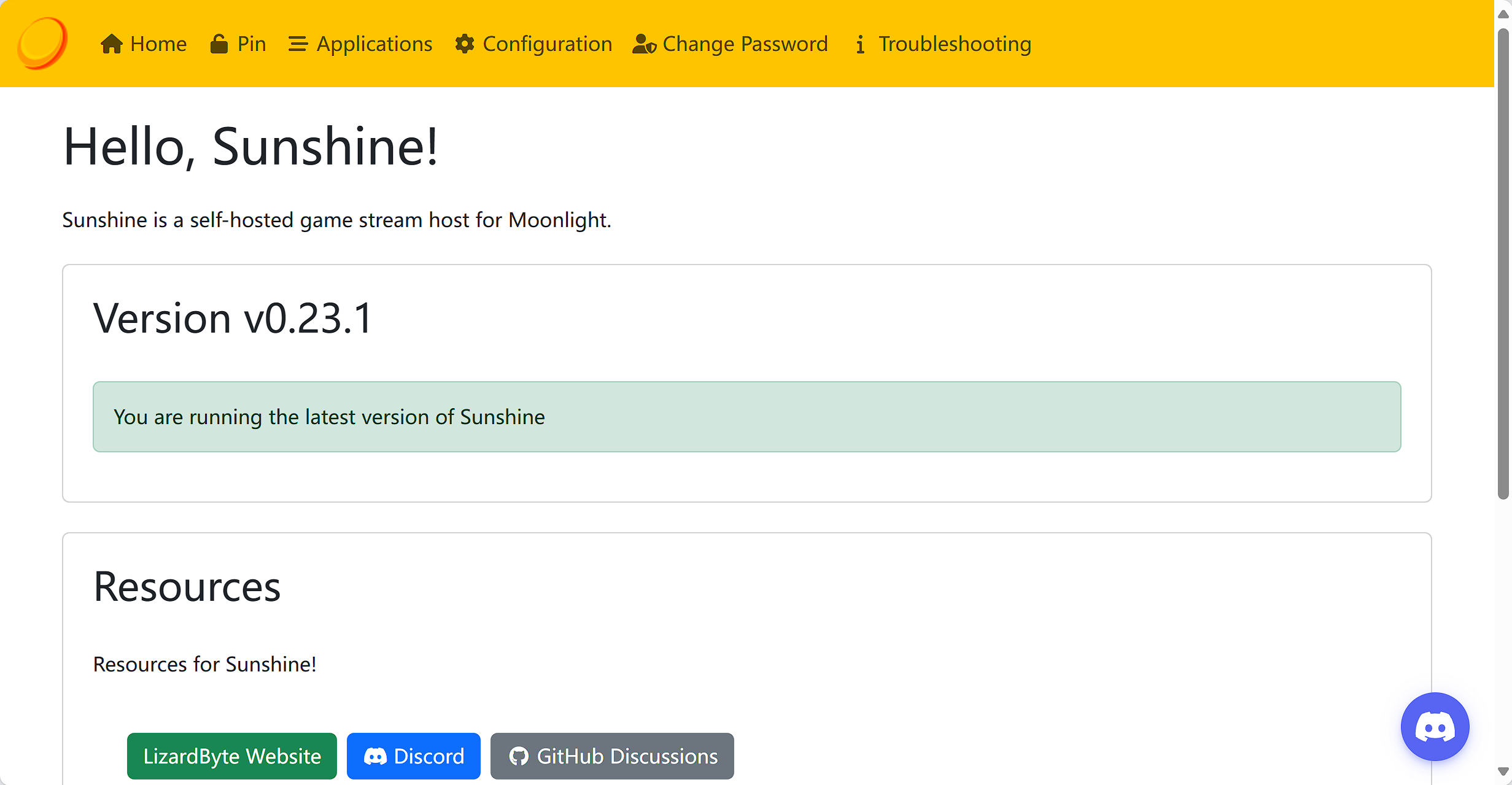This screenshot has width=1512, height=785.
Task: Click the scrollbar down arrow
Action: (x=1502, y=771)
